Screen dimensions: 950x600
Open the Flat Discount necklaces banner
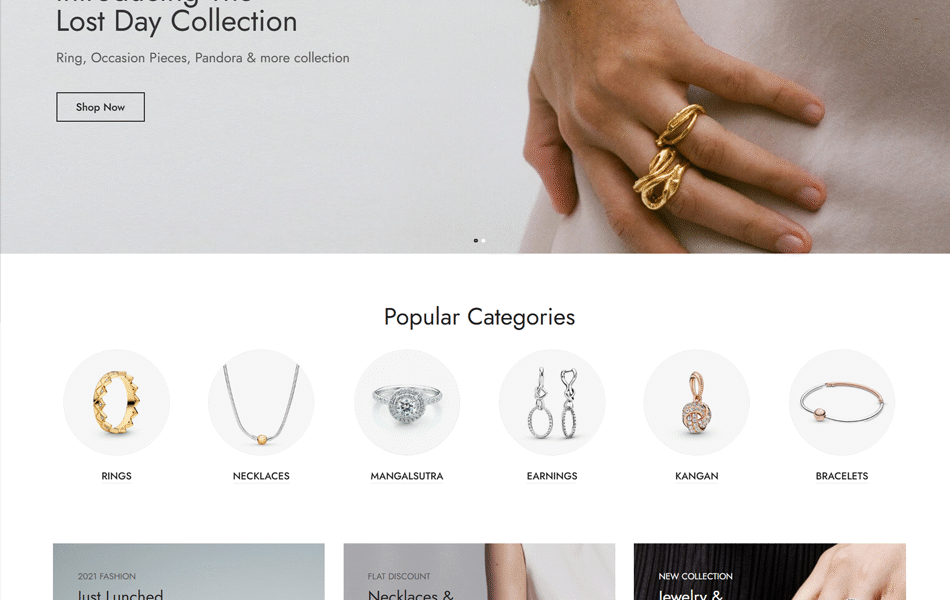pyautogui.click(x=479, y=572)
